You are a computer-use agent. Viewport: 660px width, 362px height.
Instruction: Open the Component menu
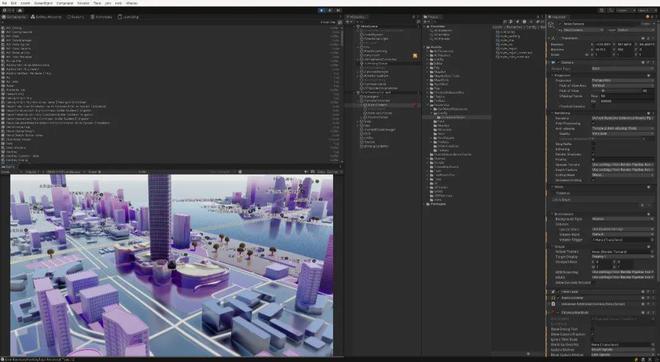coord(64,3)
